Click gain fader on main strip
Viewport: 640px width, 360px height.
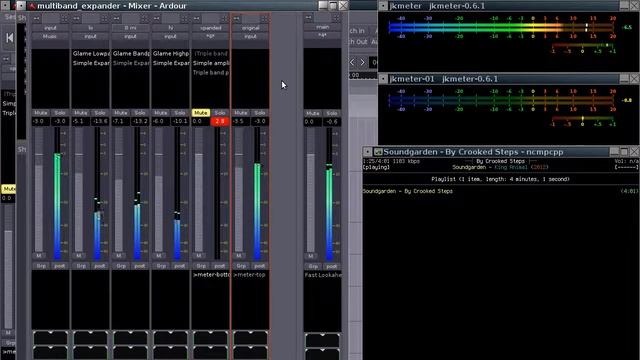pyautogui.click(x=311, y=190)
